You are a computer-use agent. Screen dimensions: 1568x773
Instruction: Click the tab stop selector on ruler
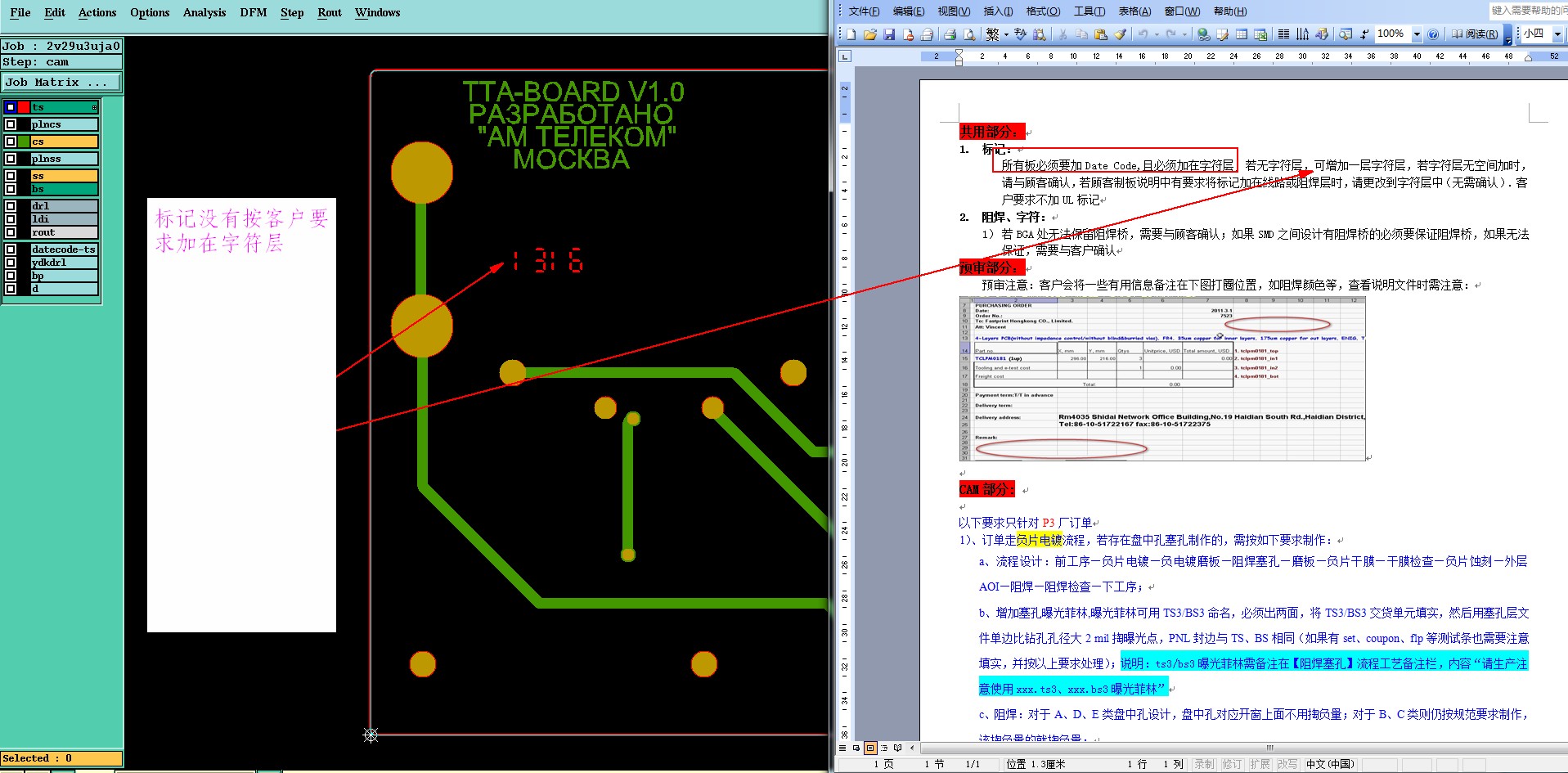pos(845,56)
